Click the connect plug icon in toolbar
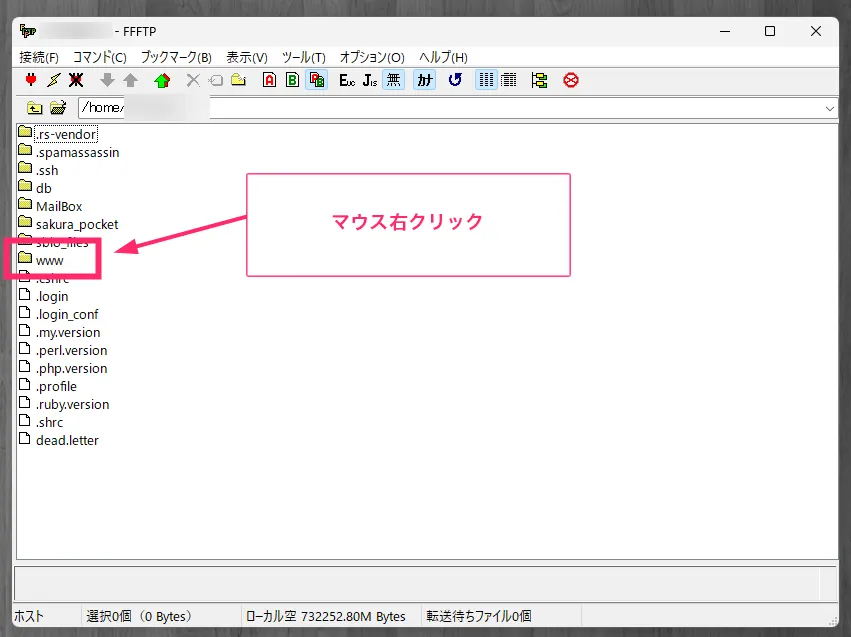 click(x=30, y=80)
